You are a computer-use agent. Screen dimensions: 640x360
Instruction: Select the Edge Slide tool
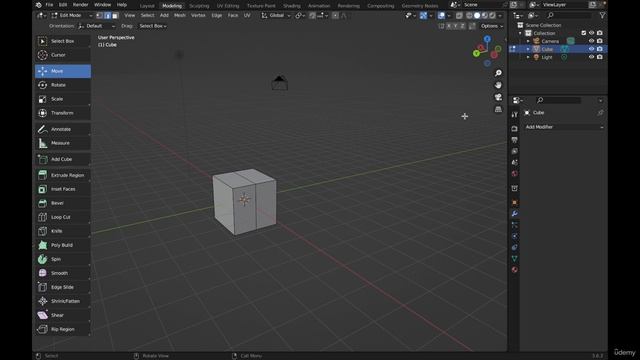click(x=62, y=287)
